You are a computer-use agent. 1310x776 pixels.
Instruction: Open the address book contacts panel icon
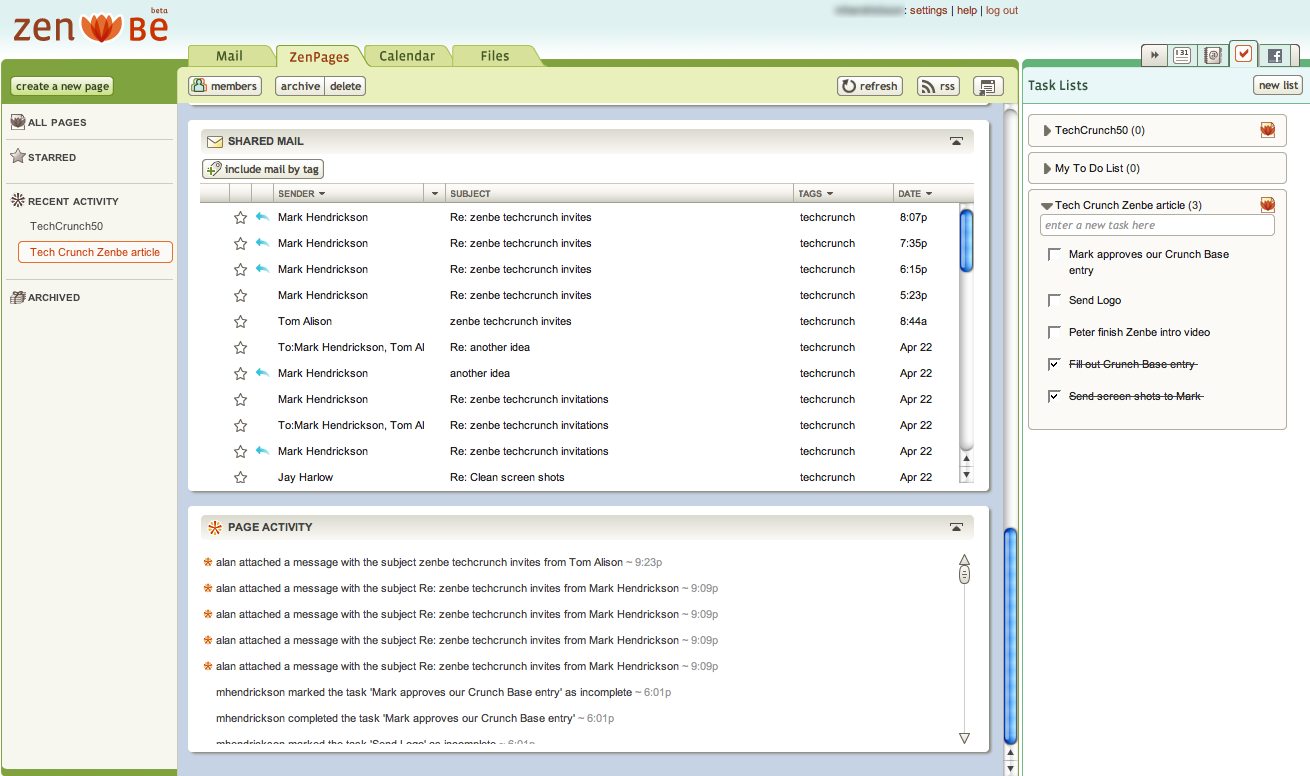point(1212,56)
